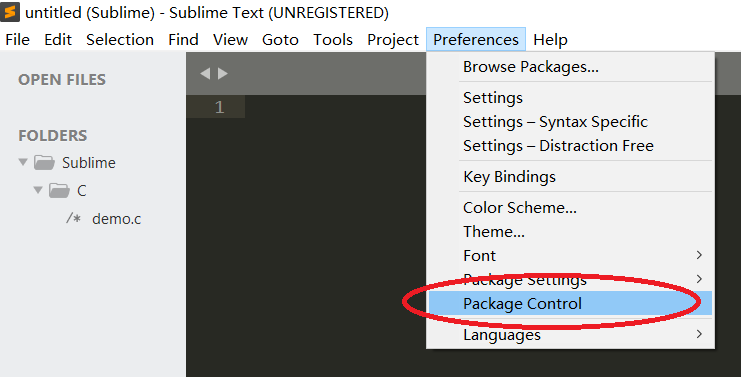Open the Tools menu
The height and width of the screenshot is (377, 741).
pos(333,40)
